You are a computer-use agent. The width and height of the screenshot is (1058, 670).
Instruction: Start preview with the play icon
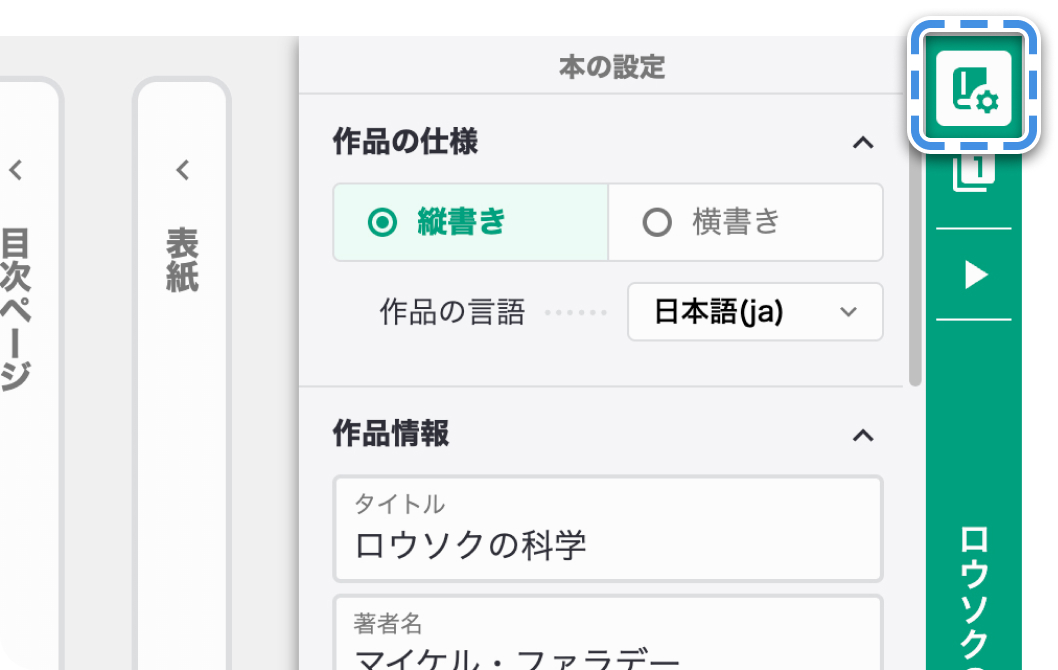[975, 275]
